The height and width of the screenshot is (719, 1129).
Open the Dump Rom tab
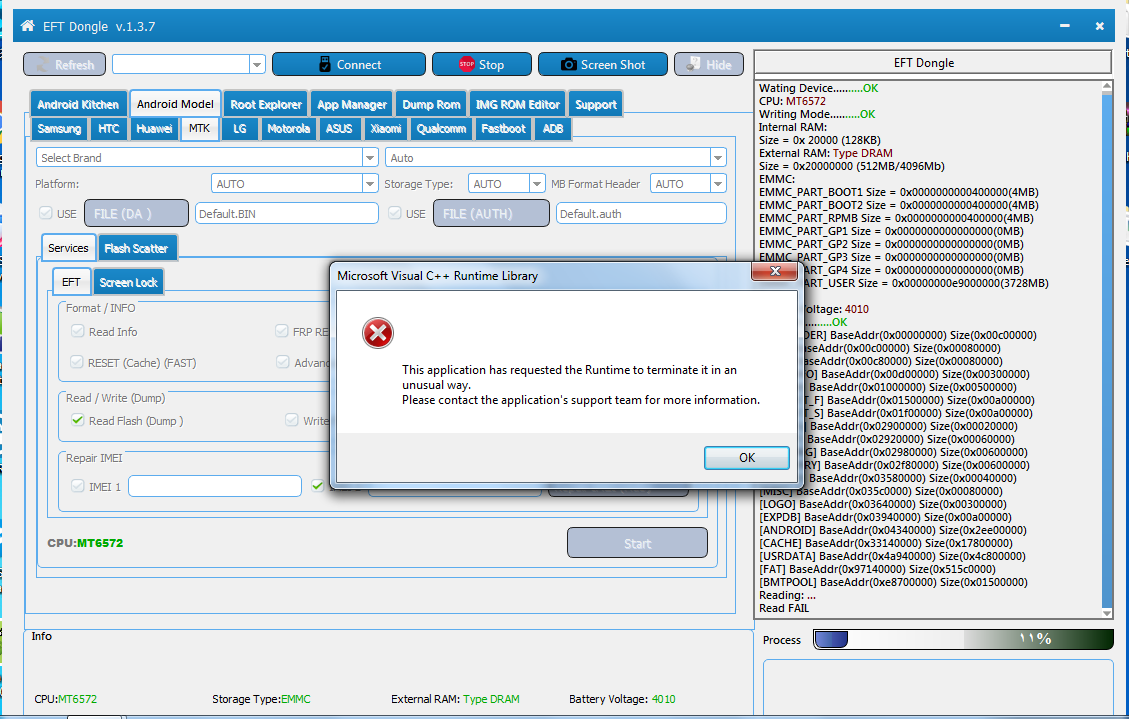pyautogui.click(x=431, y=104)
